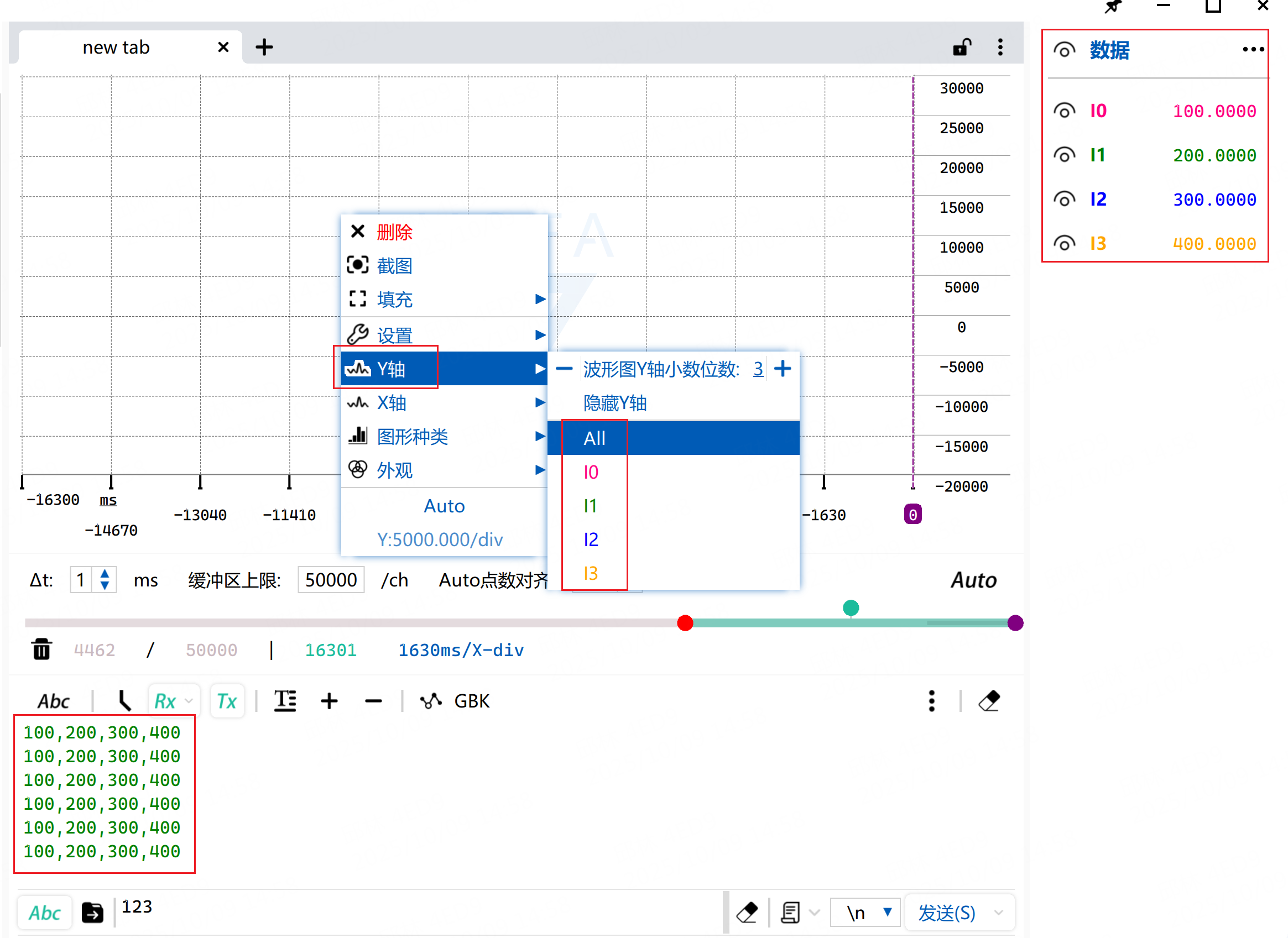The height and width of the screenshot is (938, 1288).
Task: Toggle visibility of channel I3
Action: (x=1064, y=243)
